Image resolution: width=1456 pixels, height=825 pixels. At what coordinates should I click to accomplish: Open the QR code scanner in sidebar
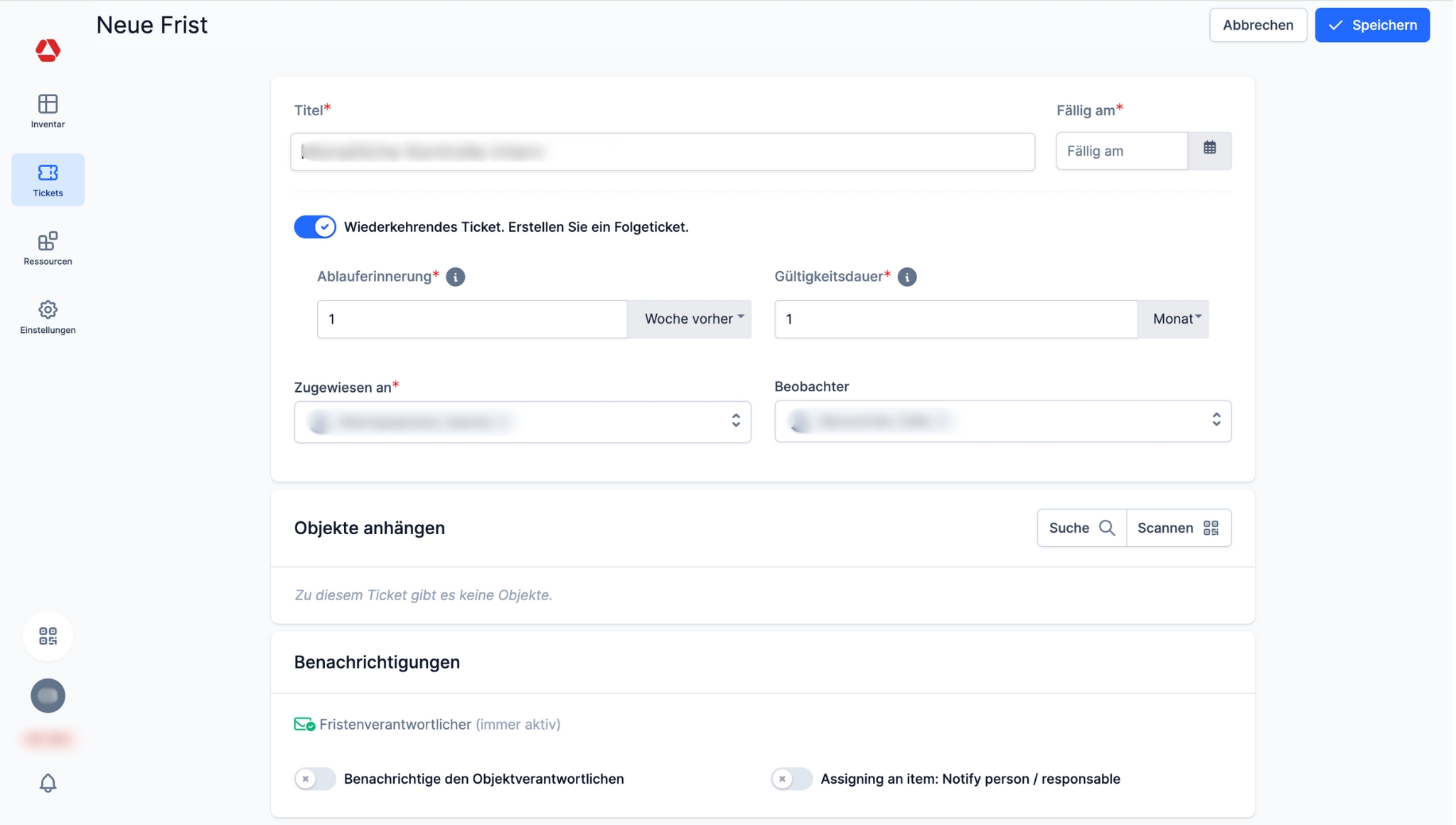tap(48, 636)
